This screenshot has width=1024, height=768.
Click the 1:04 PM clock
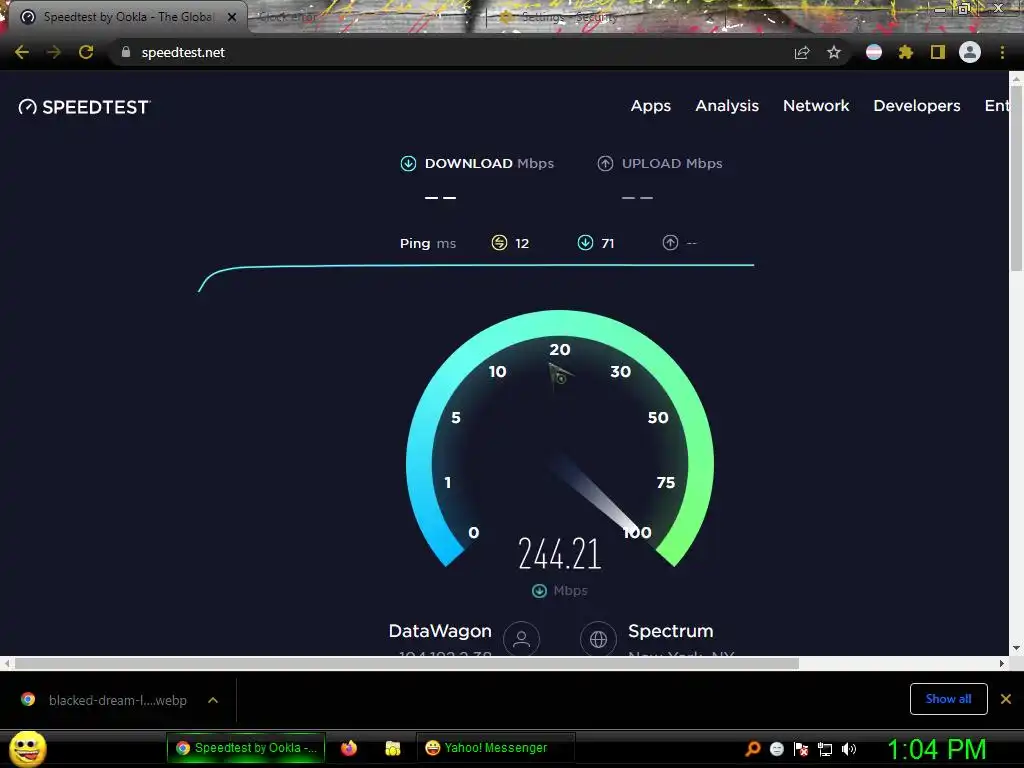click(936, 749)
